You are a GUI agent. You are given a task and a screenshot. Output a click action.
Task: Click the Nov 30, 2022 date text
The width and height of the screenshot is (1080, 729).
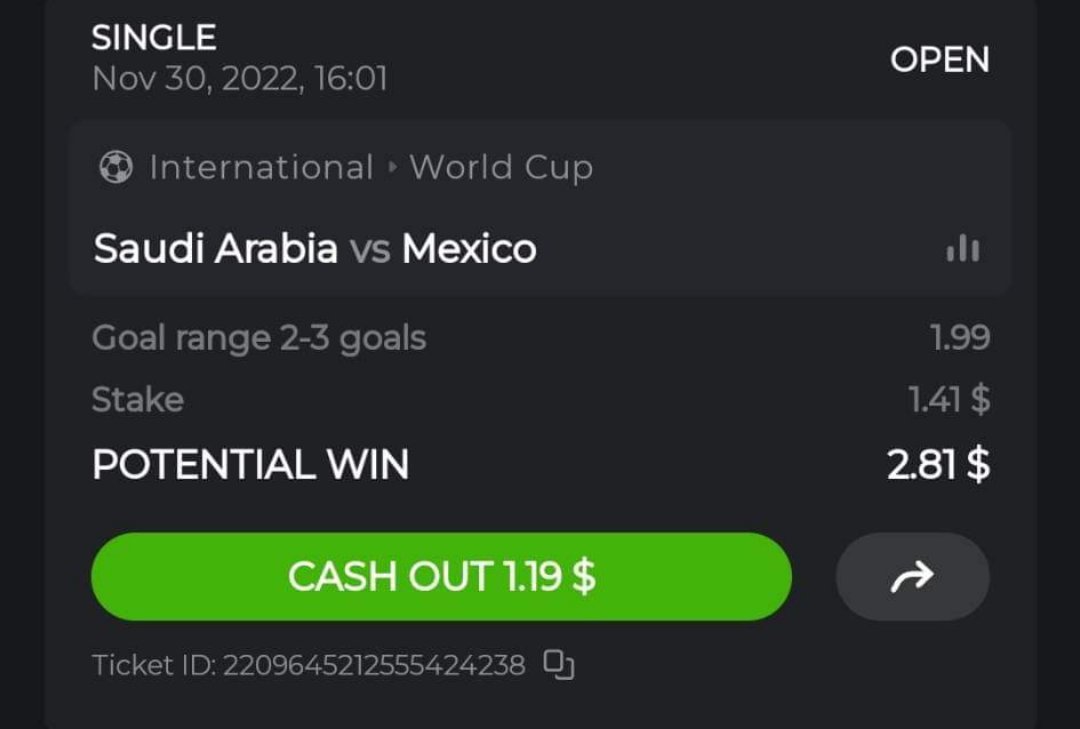point(240,79)
